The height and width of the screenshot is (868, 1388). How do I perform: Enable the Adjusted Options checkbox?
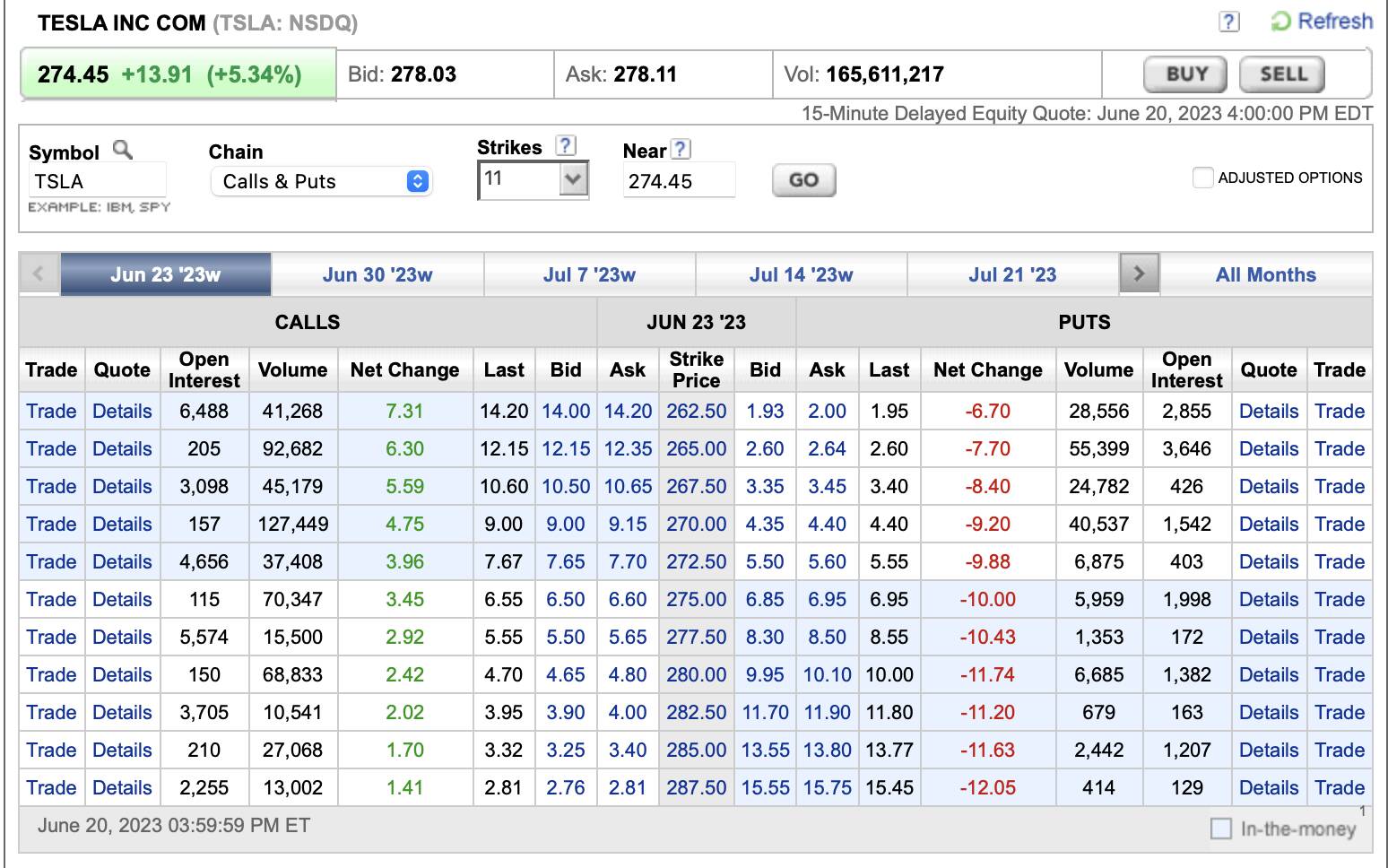[1202, 178]
